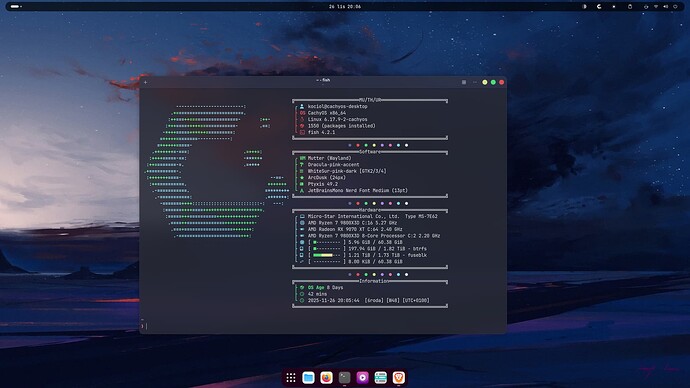Open Firefox from the dock
Screen dimensions: 690x388
click(327, 377)
